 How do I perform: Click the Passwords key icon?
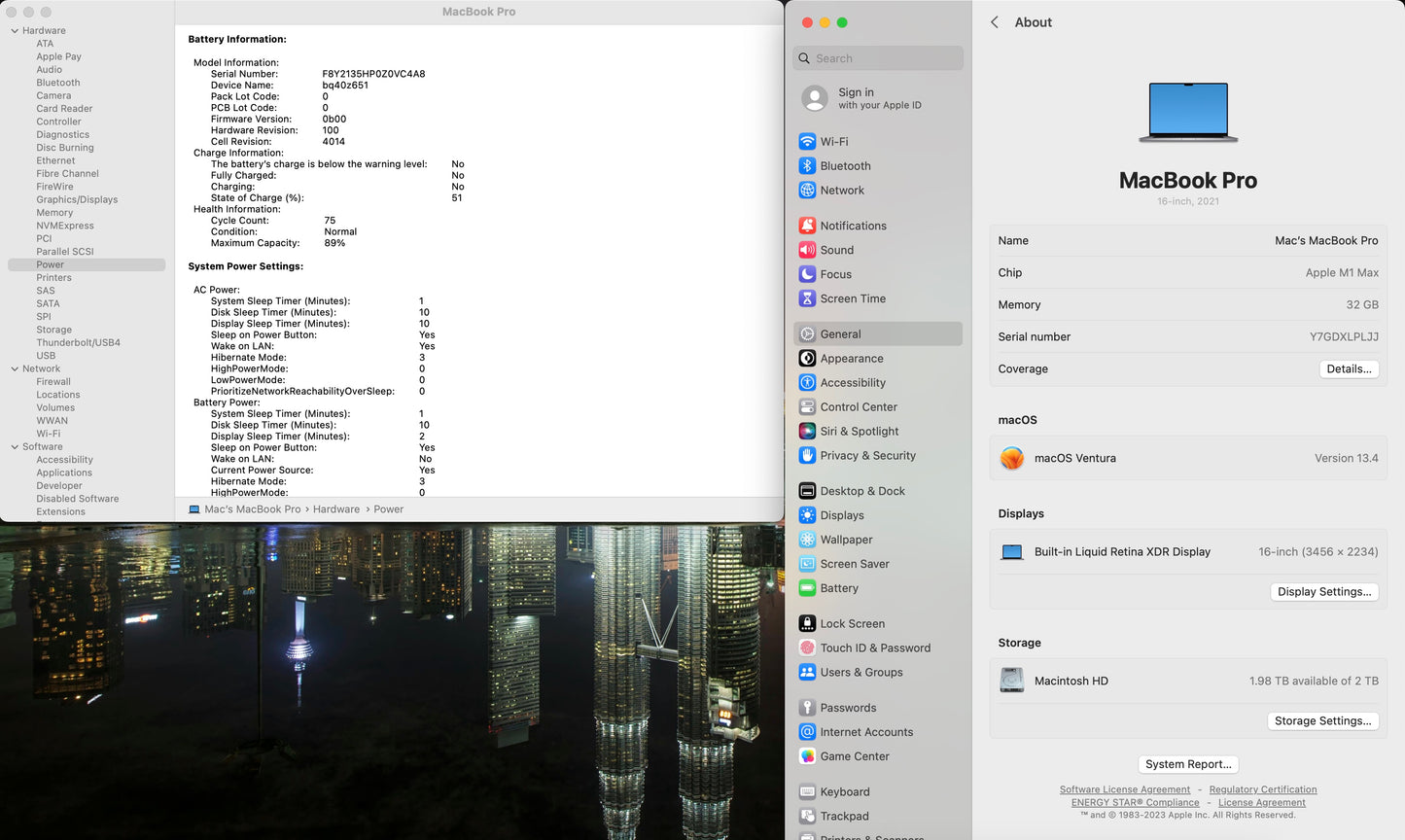point(807,707)
